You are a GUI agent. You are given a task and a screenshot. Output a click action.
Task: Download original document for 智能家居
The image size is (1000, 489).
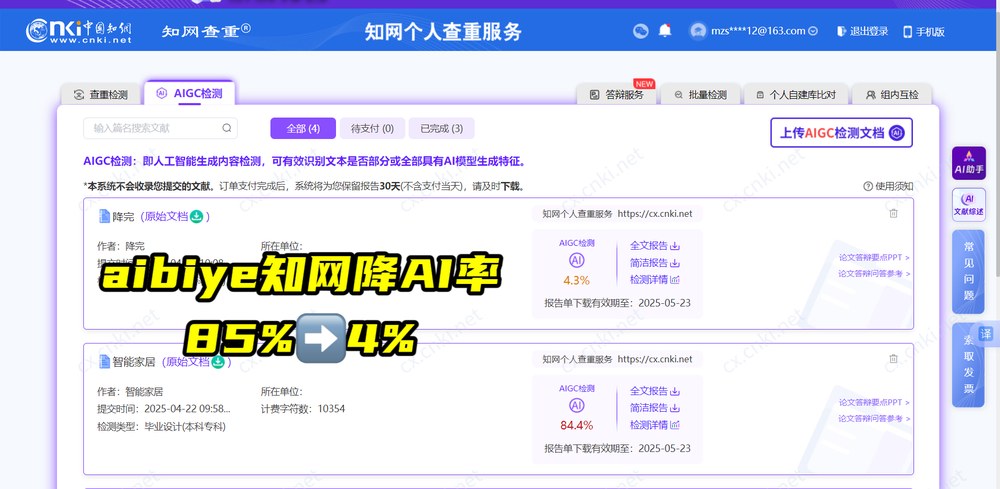[218, 362]
